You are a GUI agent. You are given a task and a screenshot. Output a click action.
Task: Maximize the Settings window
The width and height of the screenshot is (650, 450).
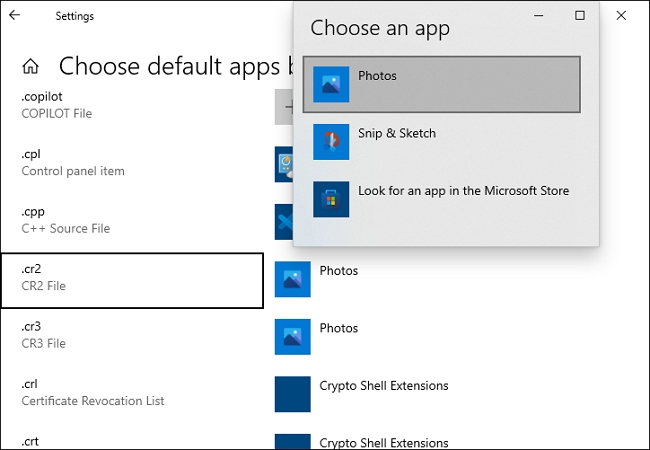[x=580, y=15]
